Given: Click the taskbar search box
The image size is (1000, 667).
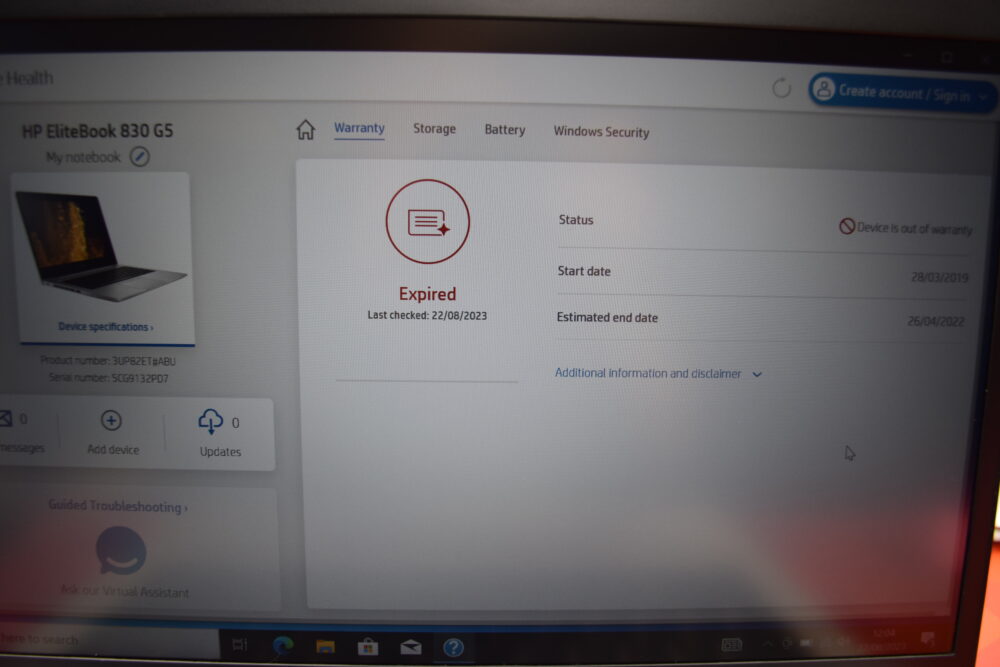Looking at the screenshot, I should pyautogui.click(x=108, y=640).
